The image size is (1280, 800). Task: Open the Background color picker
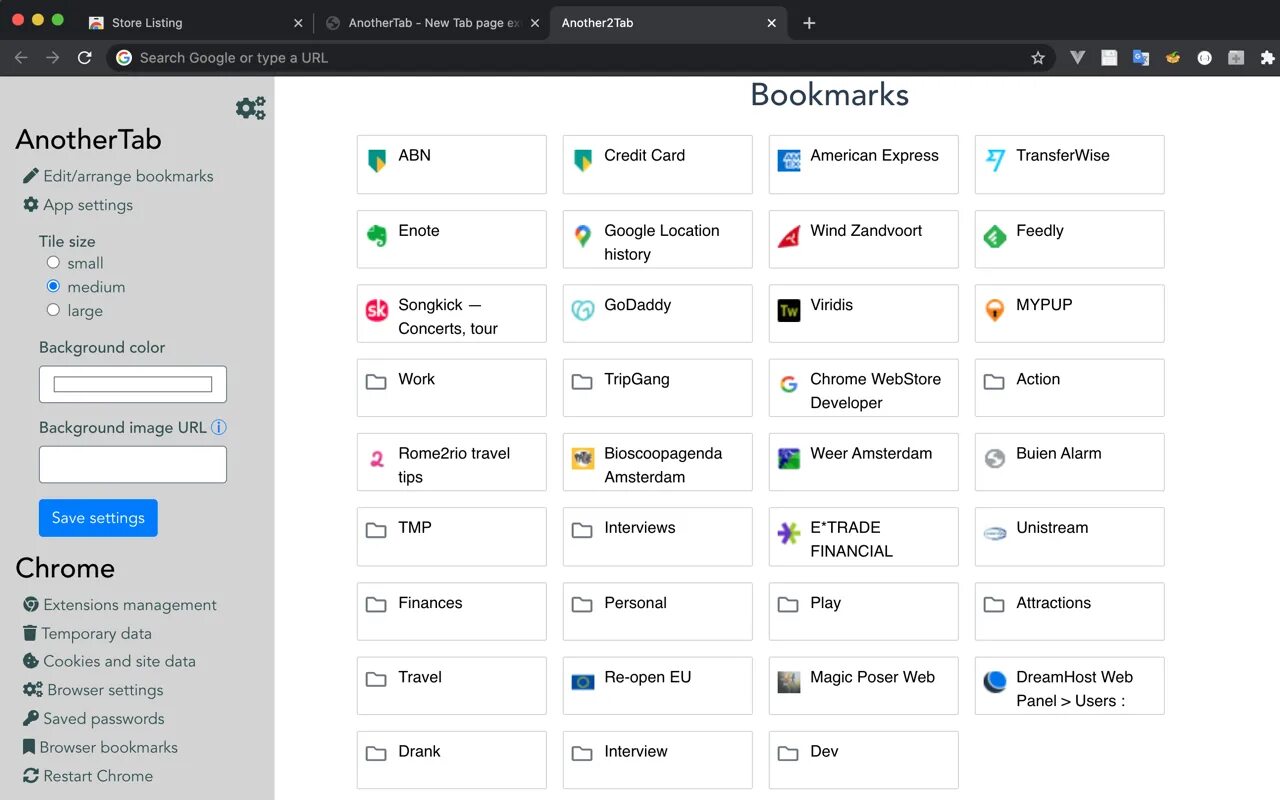[x=133, y=384]
